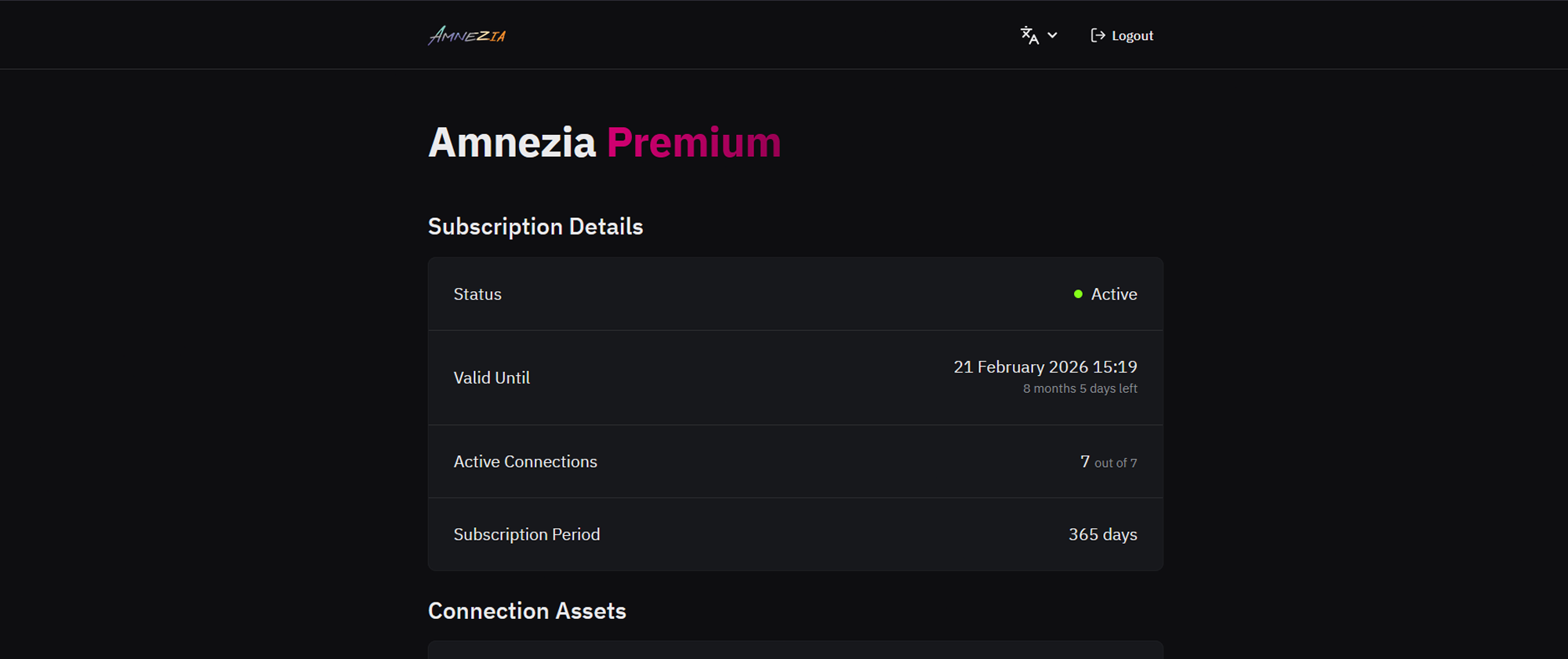Click the Subscription Details heading
Viewport: 1568px width, 659px height.
[535, 227]
